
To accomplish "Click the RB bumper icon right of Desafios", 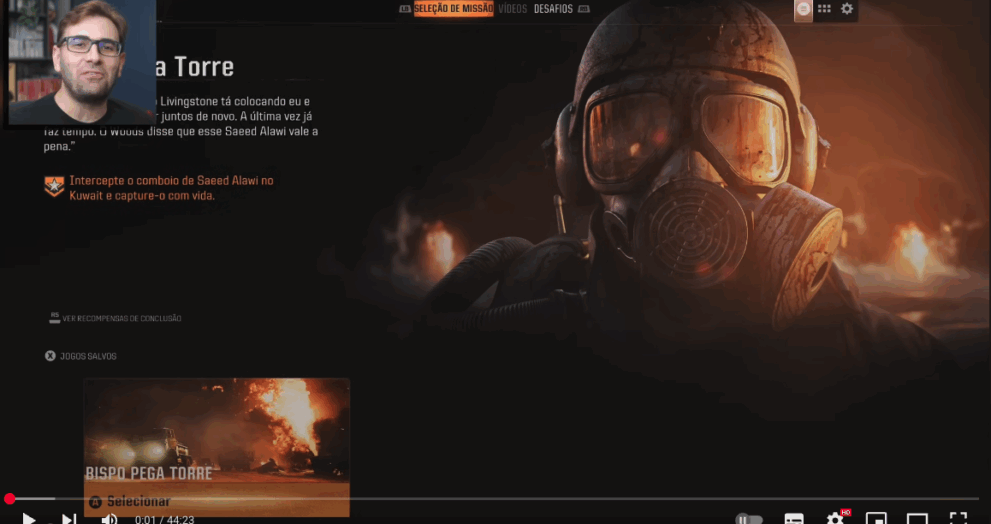I will click(x=584, y=9).
